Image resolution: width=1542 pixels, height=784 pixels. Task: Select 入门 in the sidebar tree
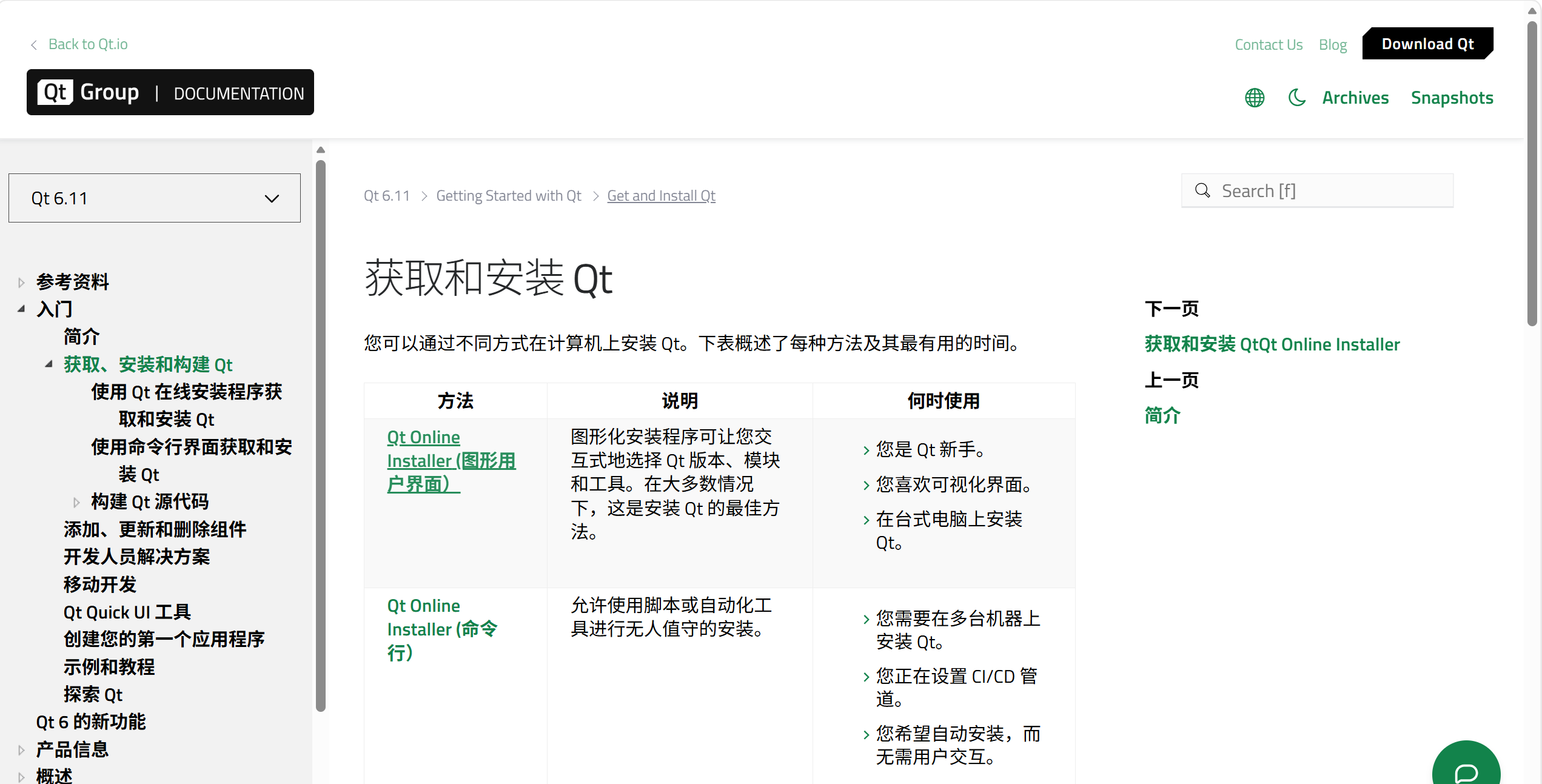click(55, 309)
